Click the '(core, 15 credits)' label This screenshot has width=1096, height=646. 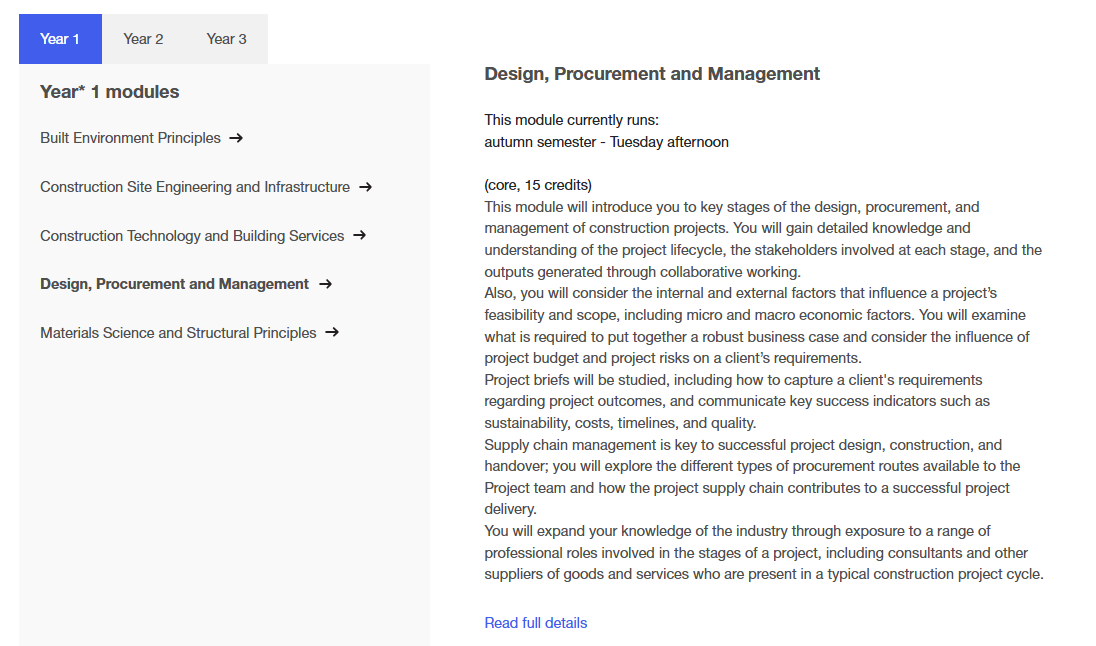click(x=538, y=185)
